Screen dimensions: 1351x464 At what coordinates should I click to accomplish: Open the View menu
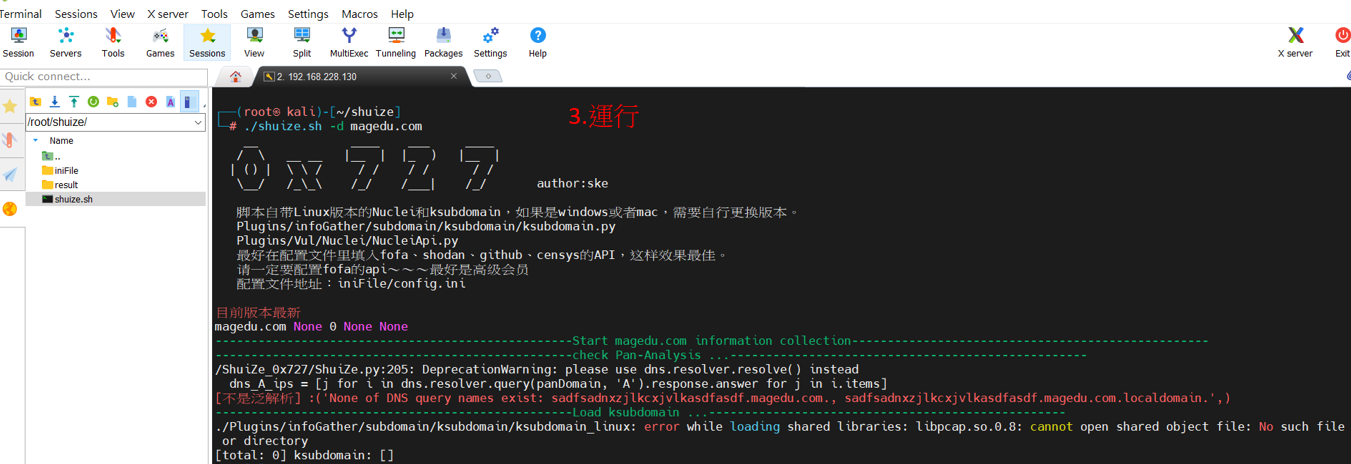(x=122, y=14)
